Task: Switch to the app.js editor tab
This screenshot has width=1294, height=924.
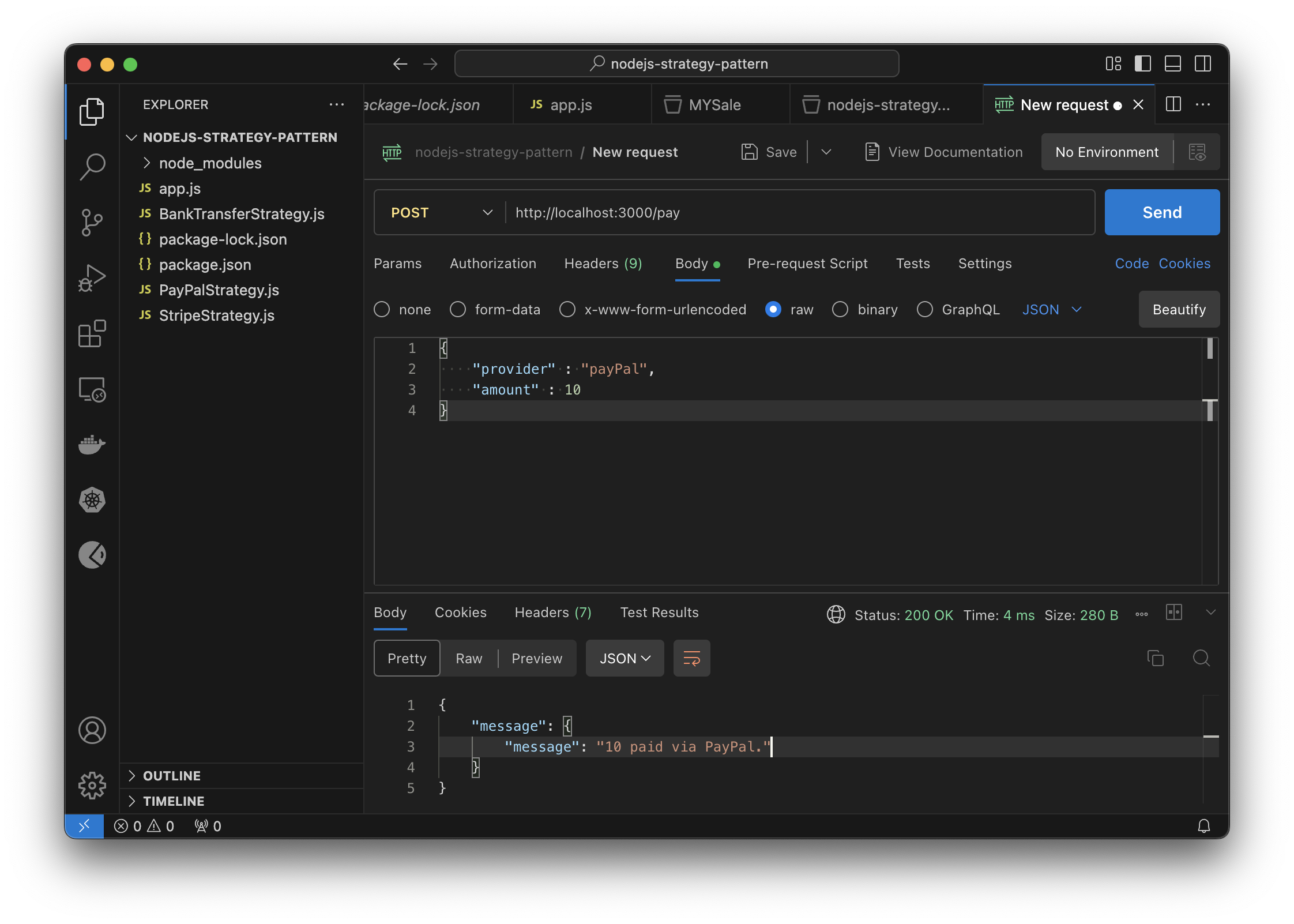Action: 582,104
